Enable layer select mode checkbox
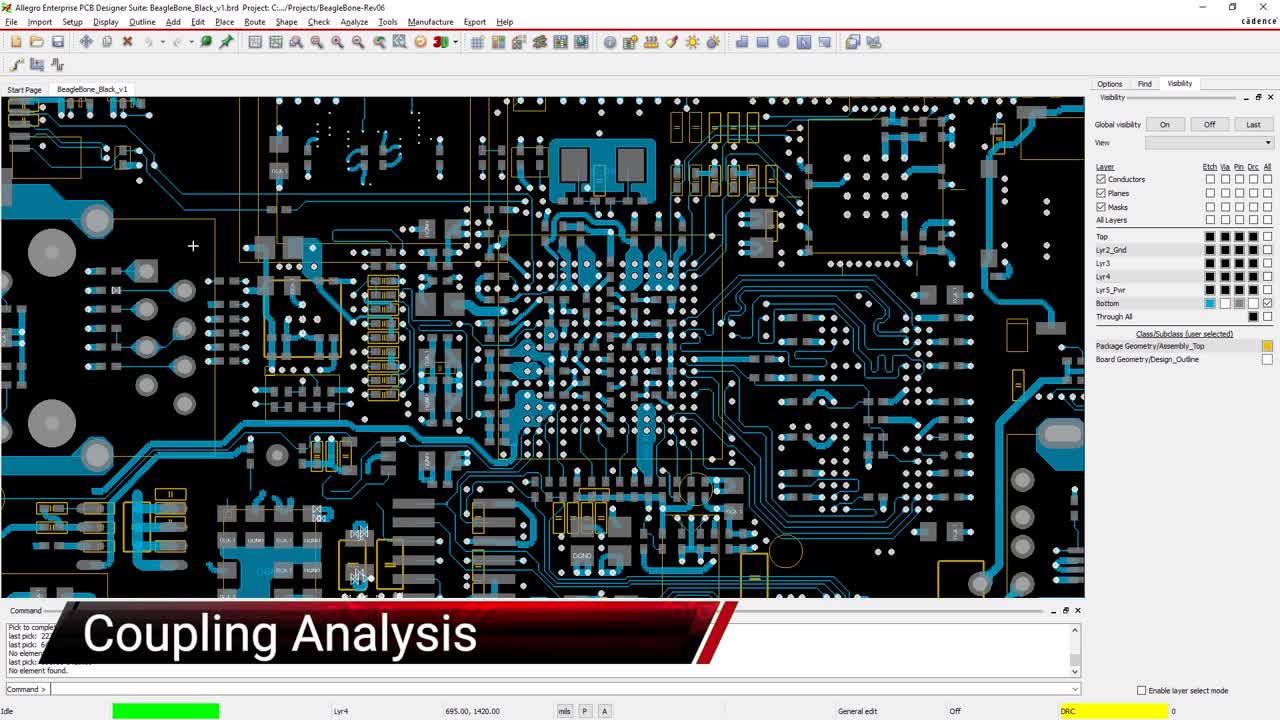The height and width of the screenshot is (720, 1280). point(1141,690)
